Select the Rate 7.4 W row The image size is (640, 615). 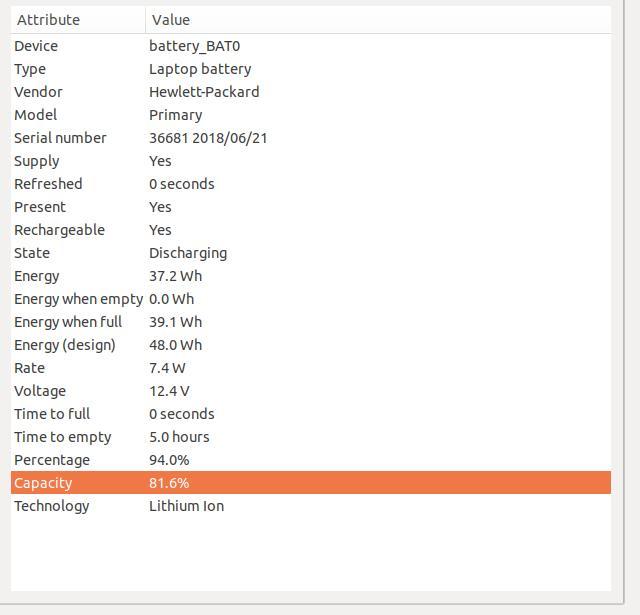pos(311,368)
